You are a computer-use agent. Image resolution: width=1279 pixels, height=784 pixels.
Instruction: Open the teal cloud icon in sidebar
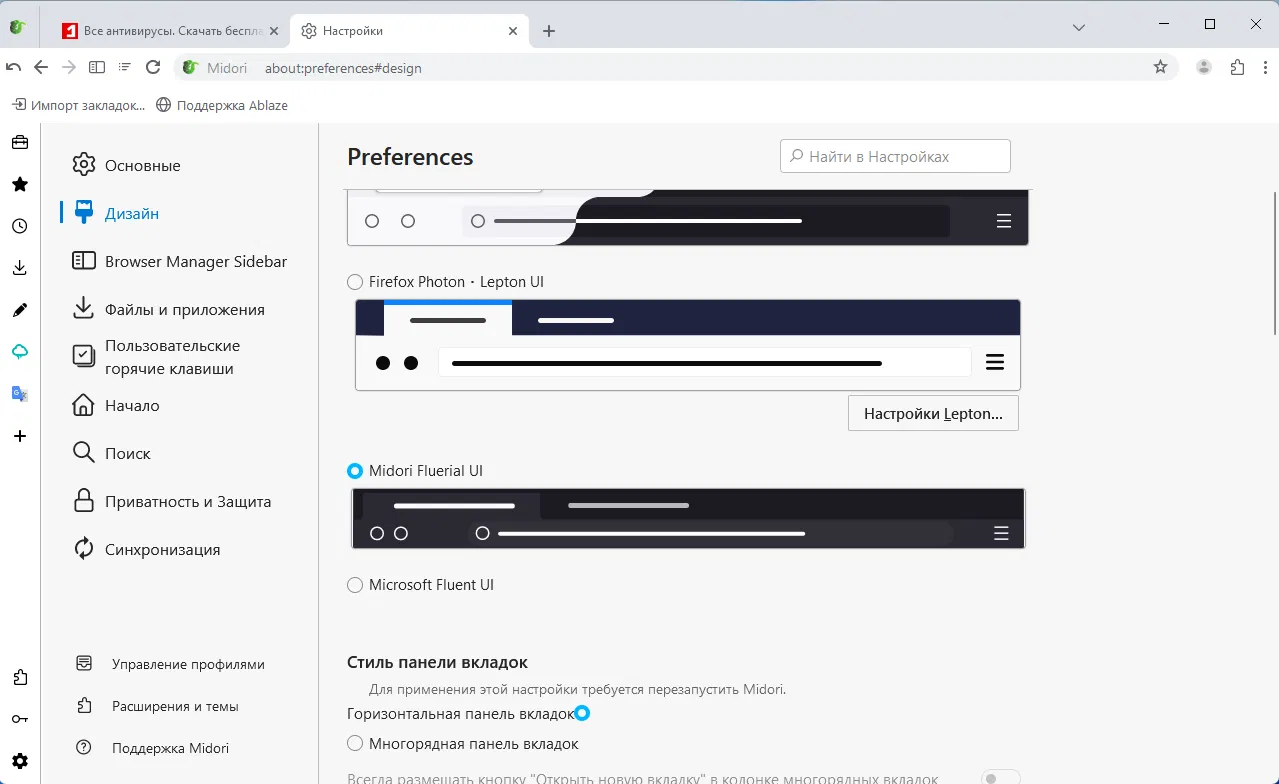(20, 352)
